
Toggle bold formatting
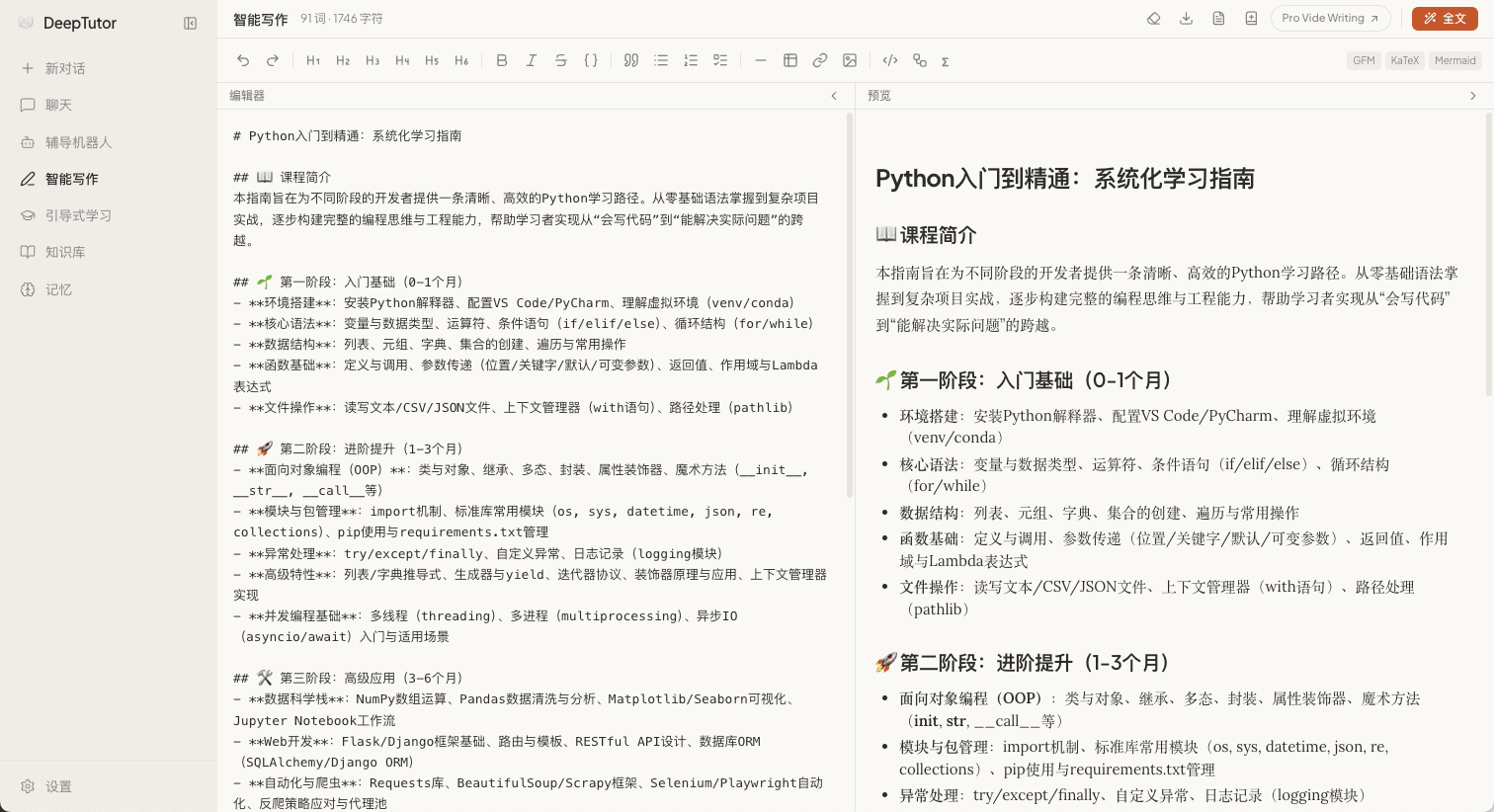pos(502,60)
